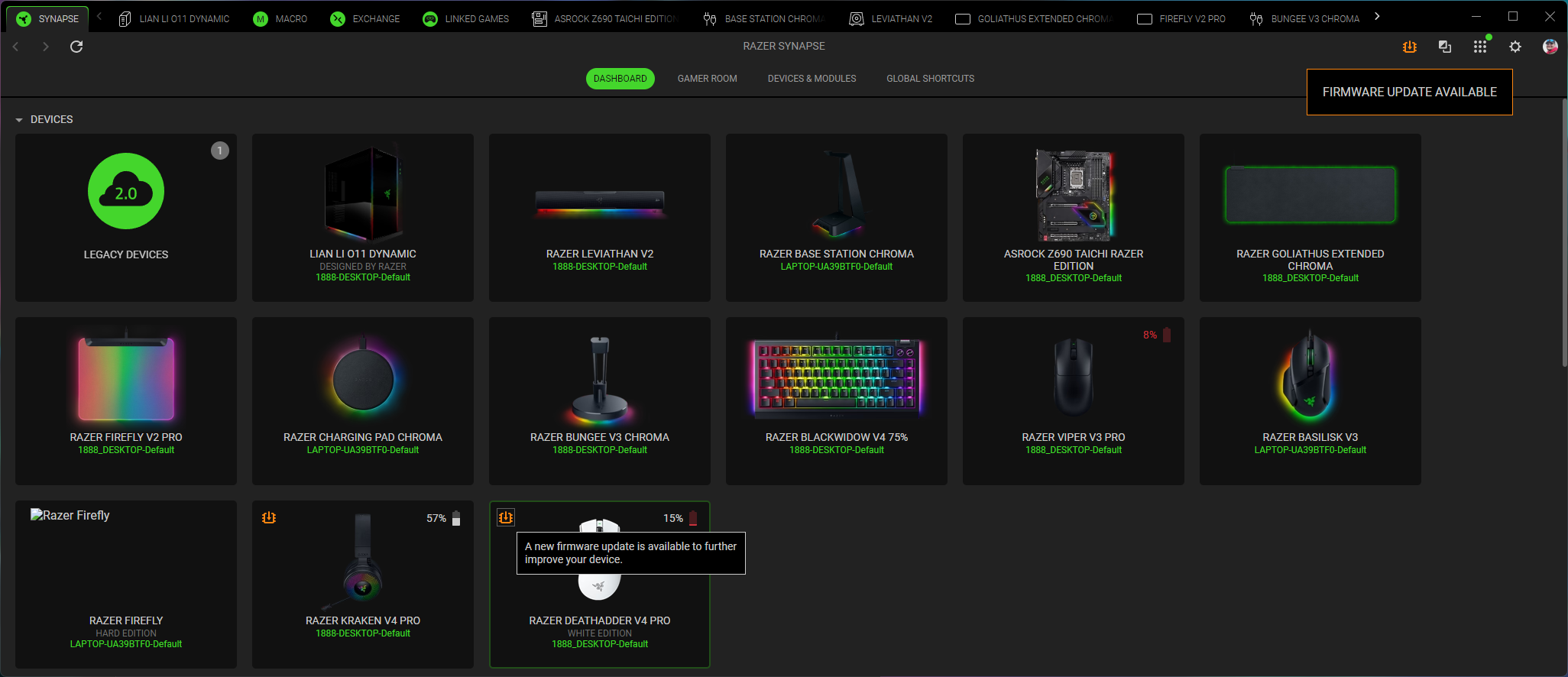Screen dimensions: 1568x677
Task: Open the Bungee V3 Chroma tab
Action: tap(1304, 18)
